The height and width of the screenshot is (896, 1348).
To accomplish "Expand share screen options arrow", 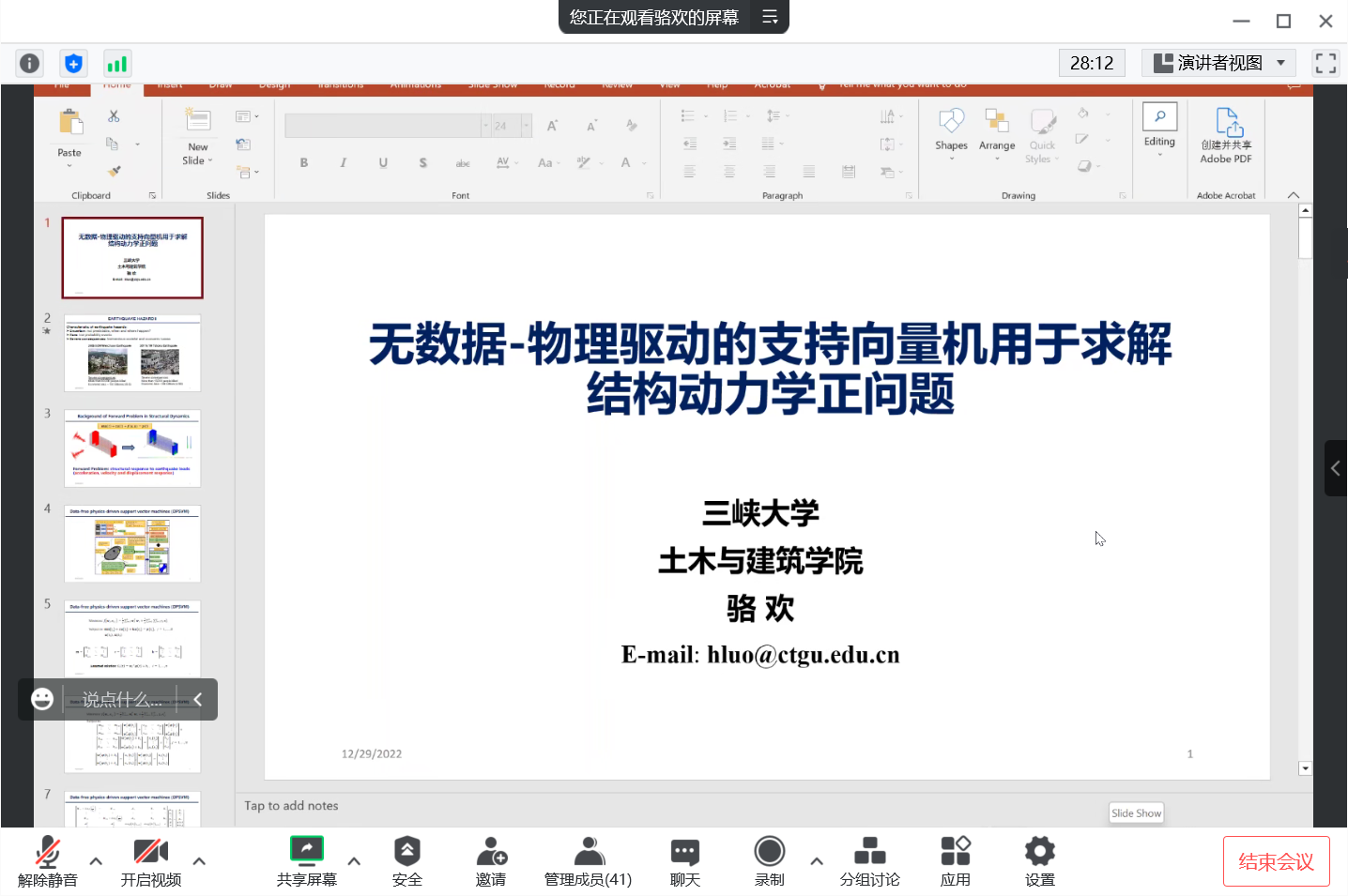I will [354, 860].
